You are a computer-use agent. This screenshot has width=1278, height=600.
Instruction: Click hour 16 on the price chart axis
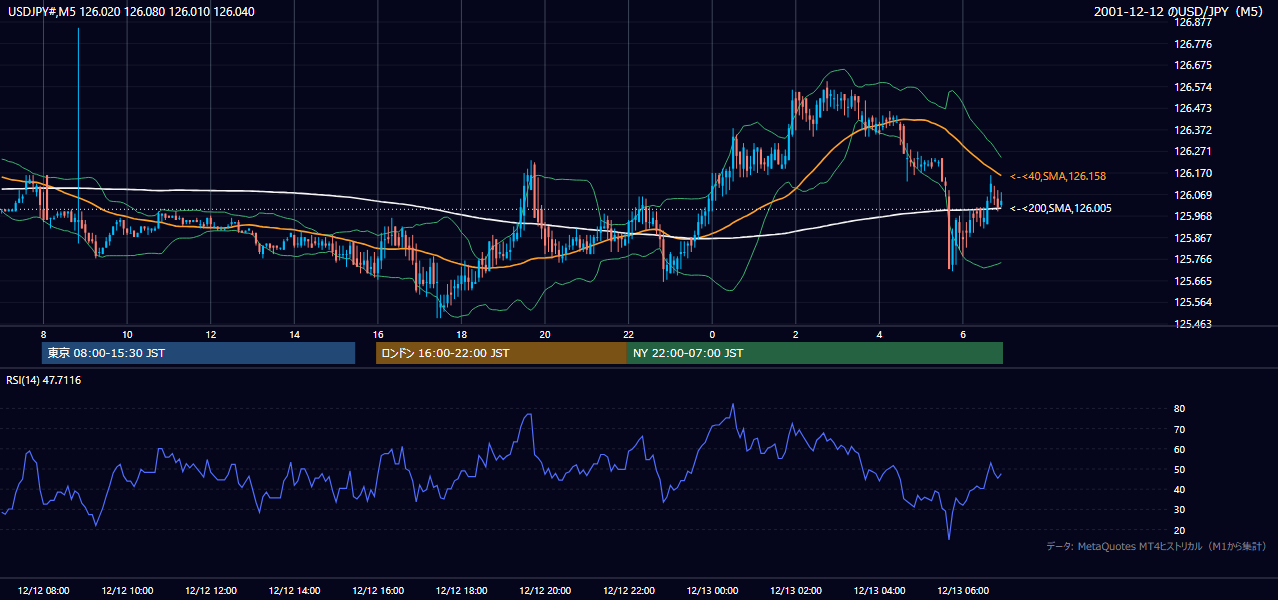tap(378, 334)
